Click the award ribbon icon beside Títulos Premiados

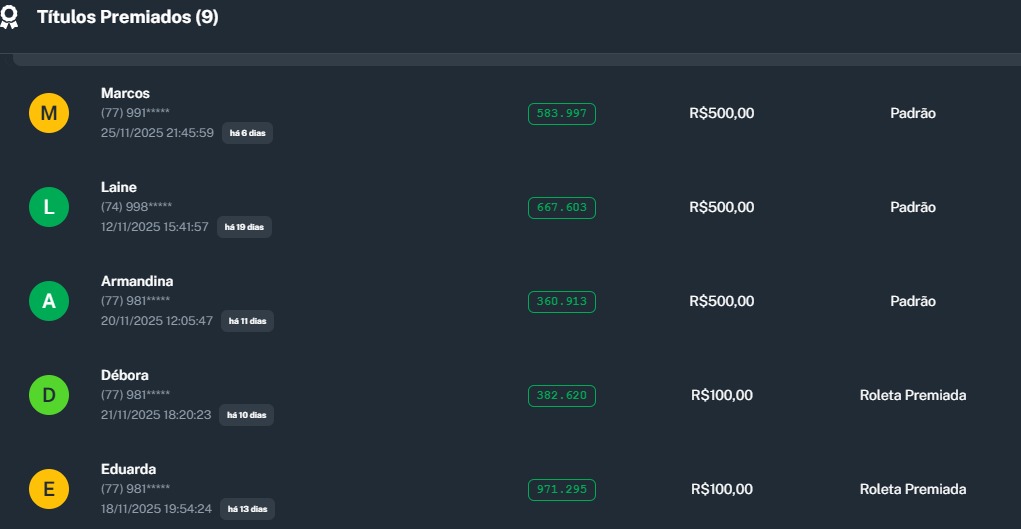point(10,17)
